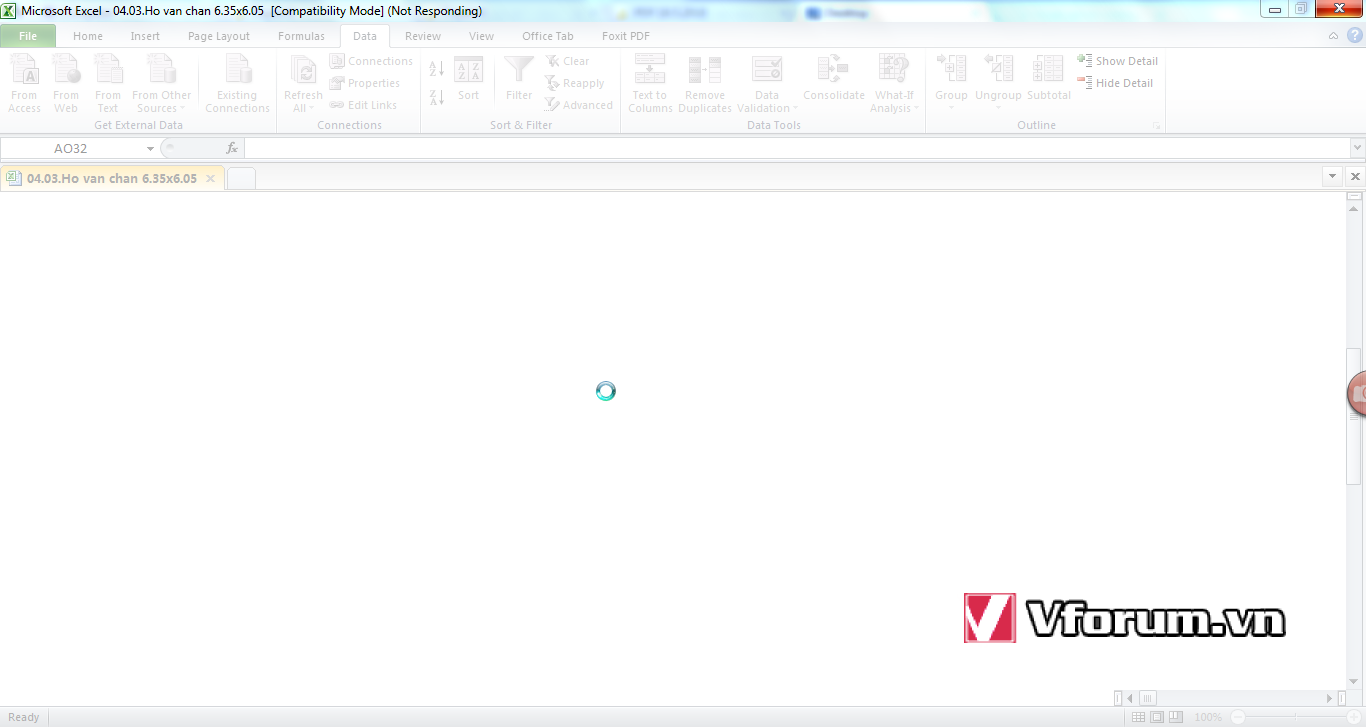
Task: Open the What-If Analysis dropdown
Action: 894,84
